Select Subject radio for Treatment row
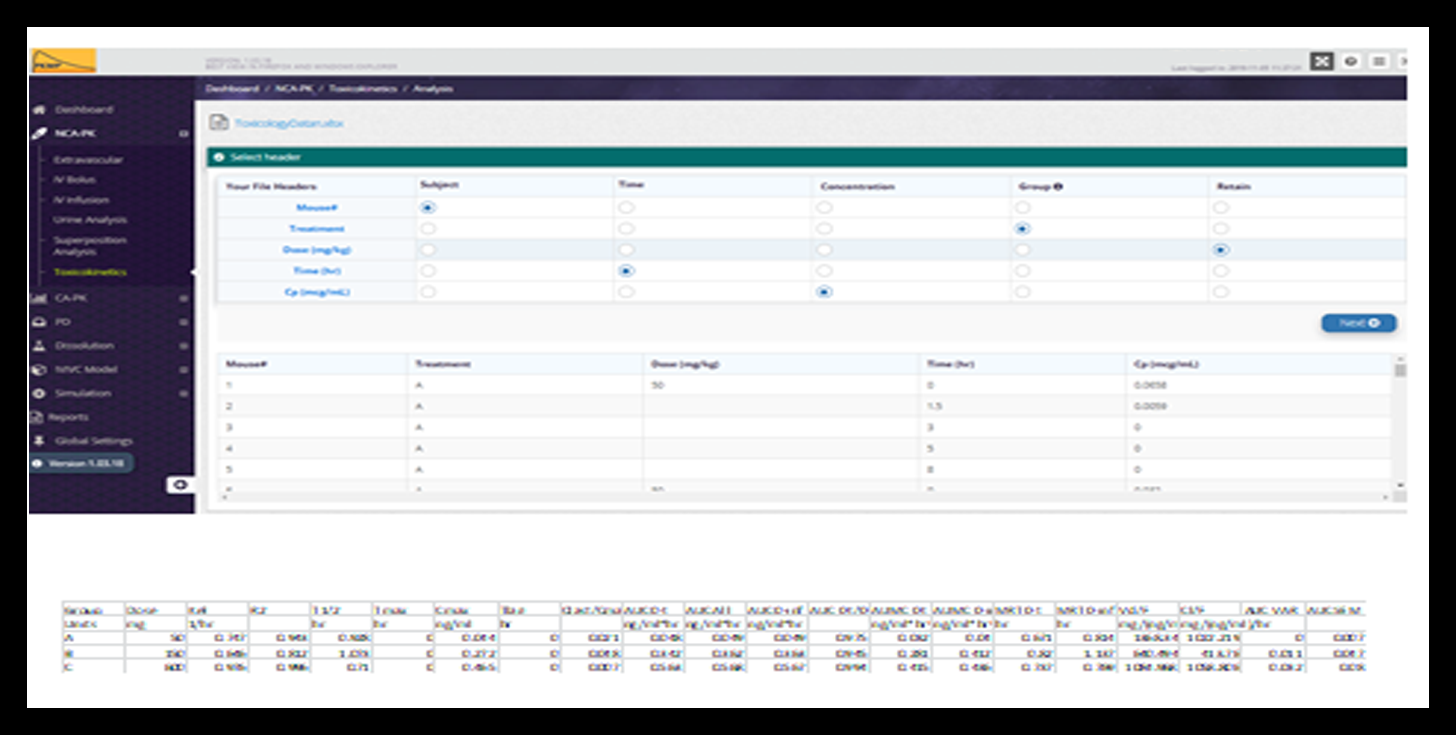This screenshot has height=735, width=1456. click(429, 229)
